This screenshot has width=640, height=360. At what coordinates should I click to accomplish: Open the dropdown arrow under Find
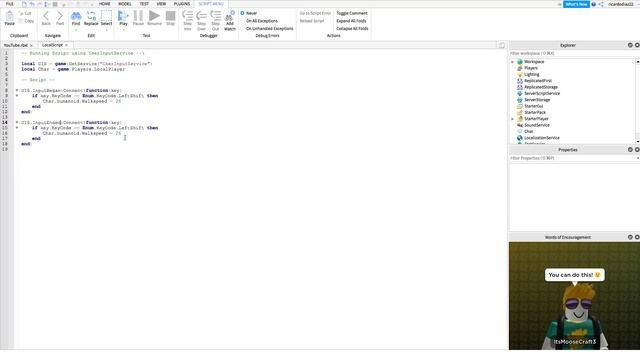point(76,30)
